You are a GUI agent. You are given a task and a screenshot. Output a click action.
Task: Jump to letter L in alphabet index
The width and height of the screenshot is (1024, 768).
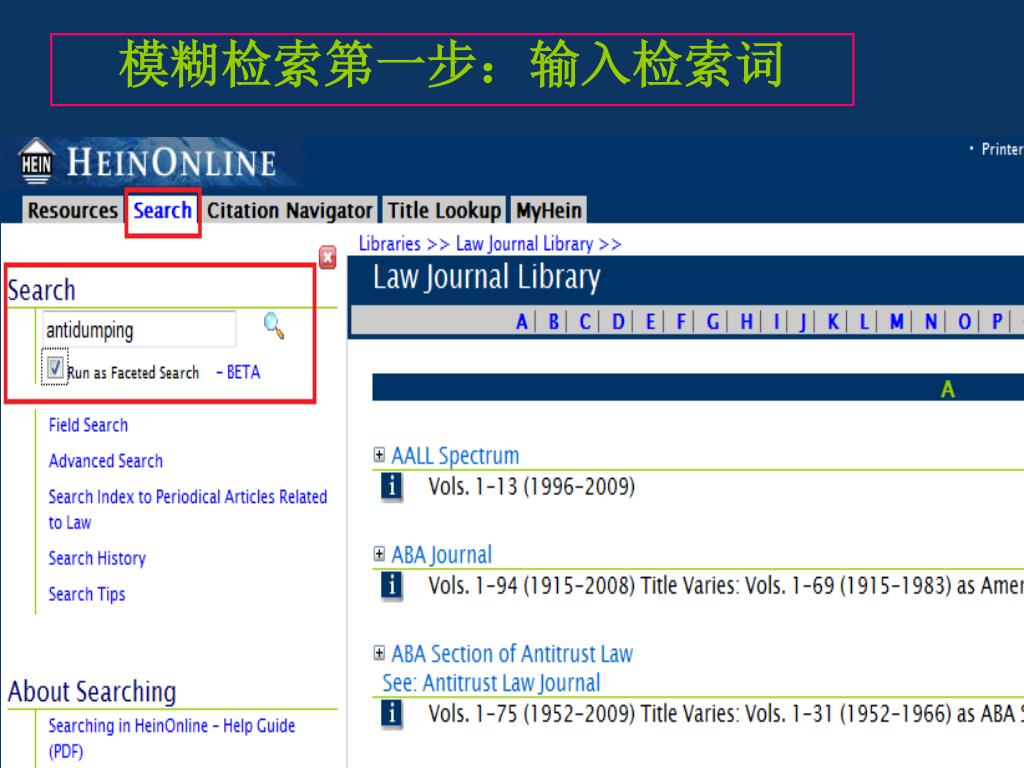[864, 321]
